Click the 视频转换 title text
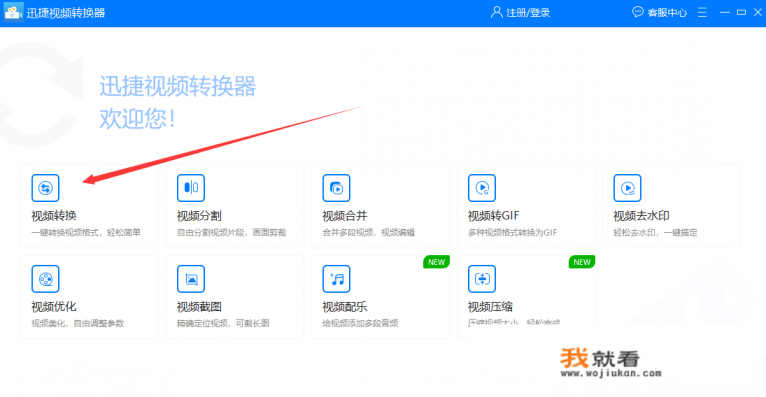Screen dimensions: 766x397 [x=54, y=216]
